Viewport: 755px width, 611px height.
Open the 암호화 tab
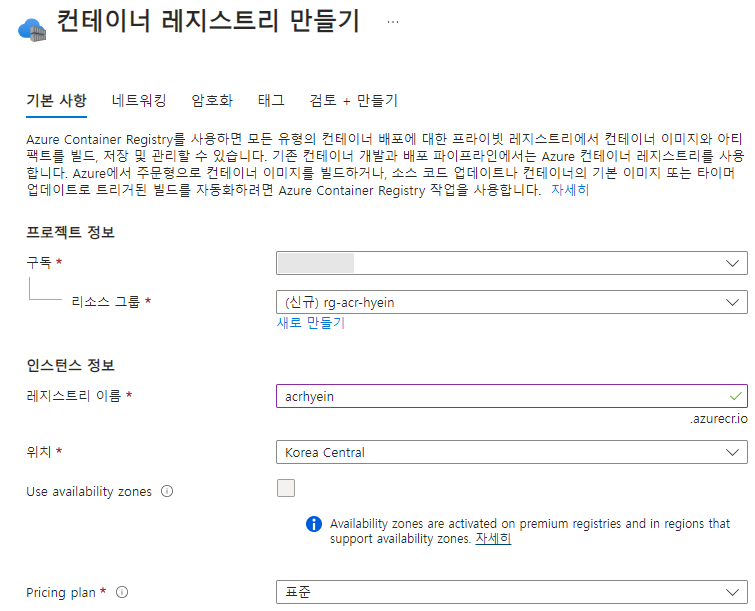pos(212,101)
